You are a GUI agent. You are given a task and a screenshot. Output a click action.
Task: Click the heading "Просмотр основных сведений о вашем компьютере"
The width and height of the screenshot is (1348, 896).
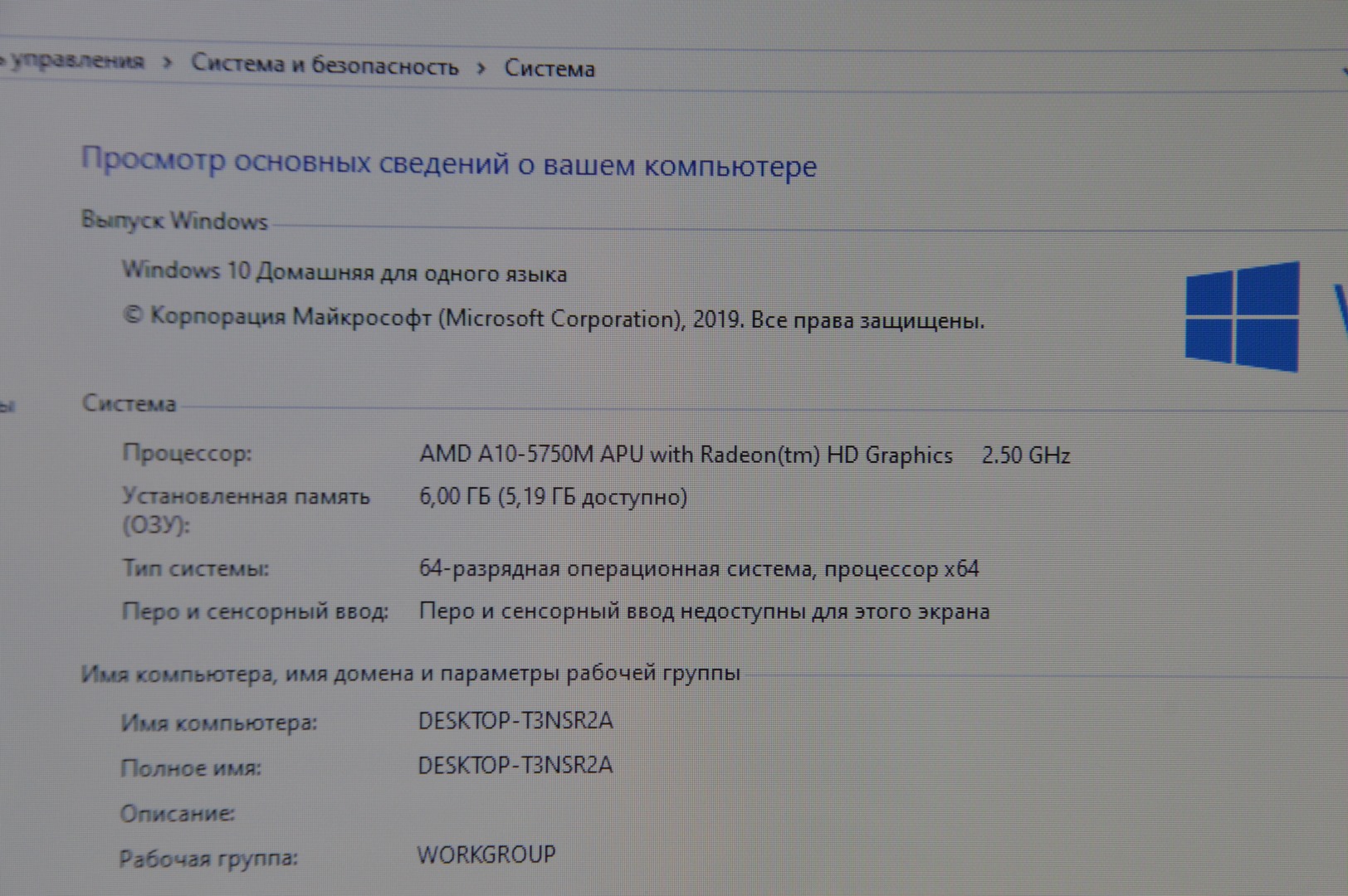(448, 163)
